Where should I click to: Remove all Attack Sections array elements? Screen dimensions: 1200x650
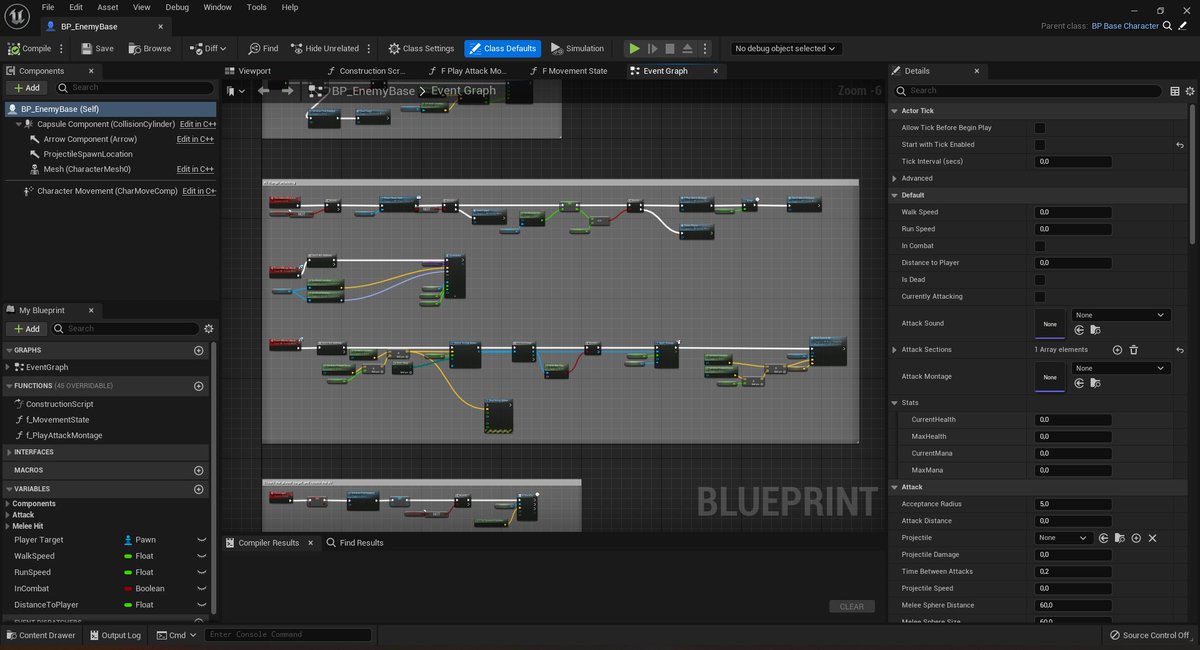click(x=1134, y=350)
